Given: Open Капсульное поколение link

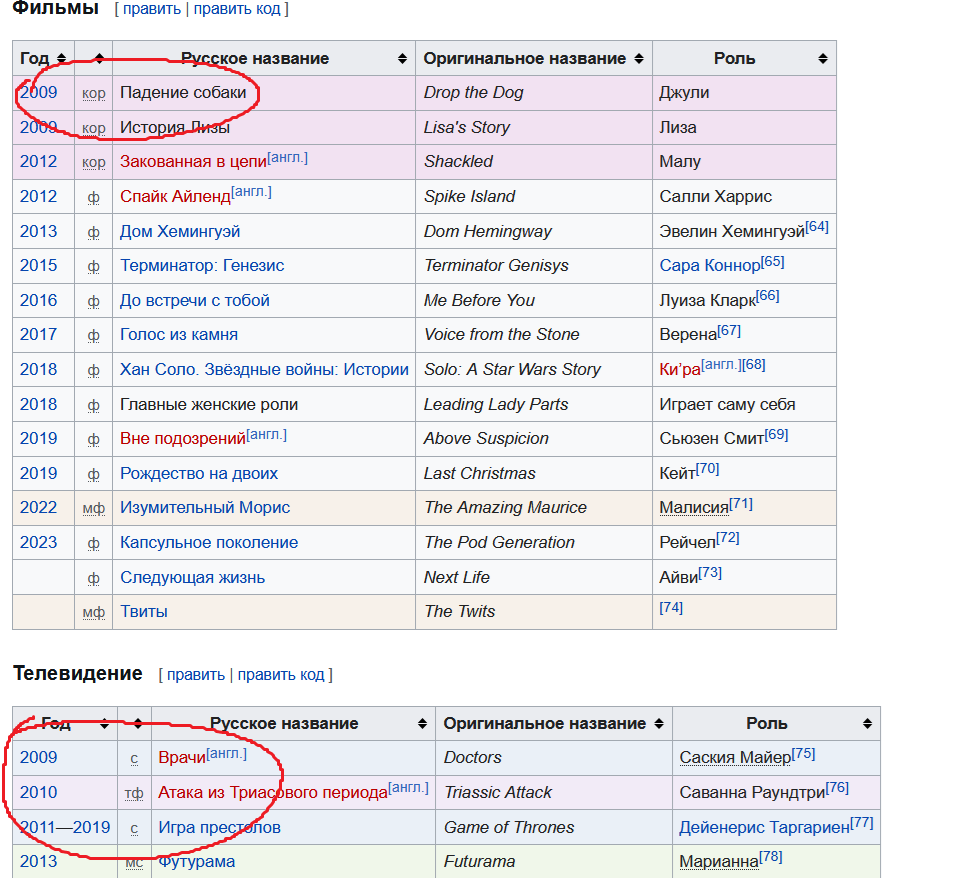Looking at the screenshot, I should tap(209, 543).
